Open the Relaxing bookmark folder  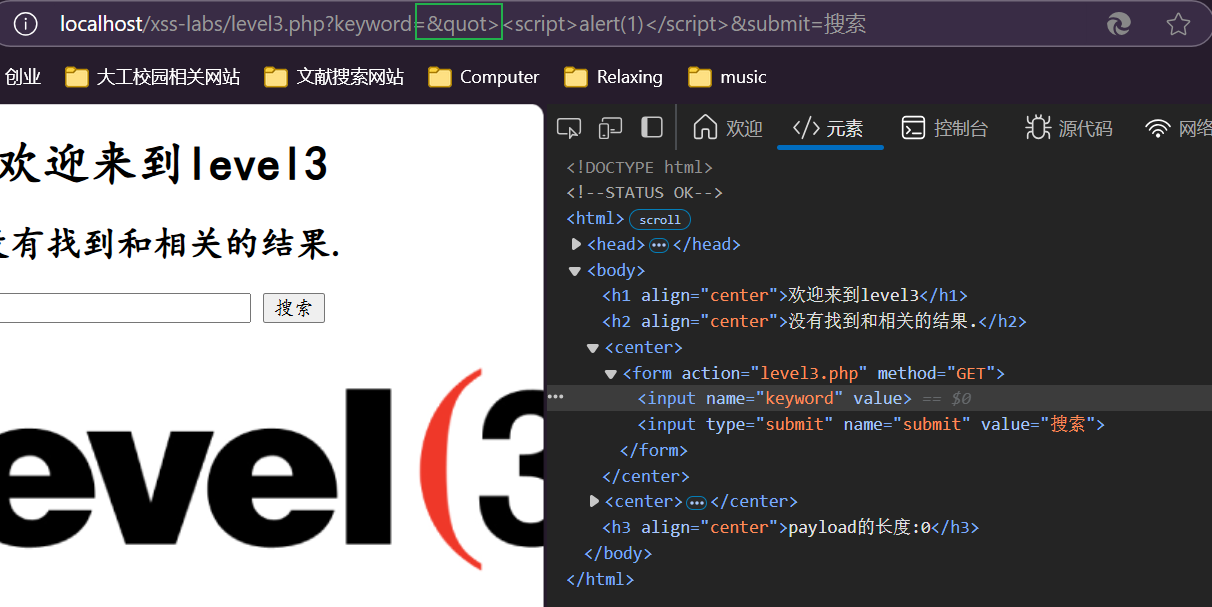613,77
